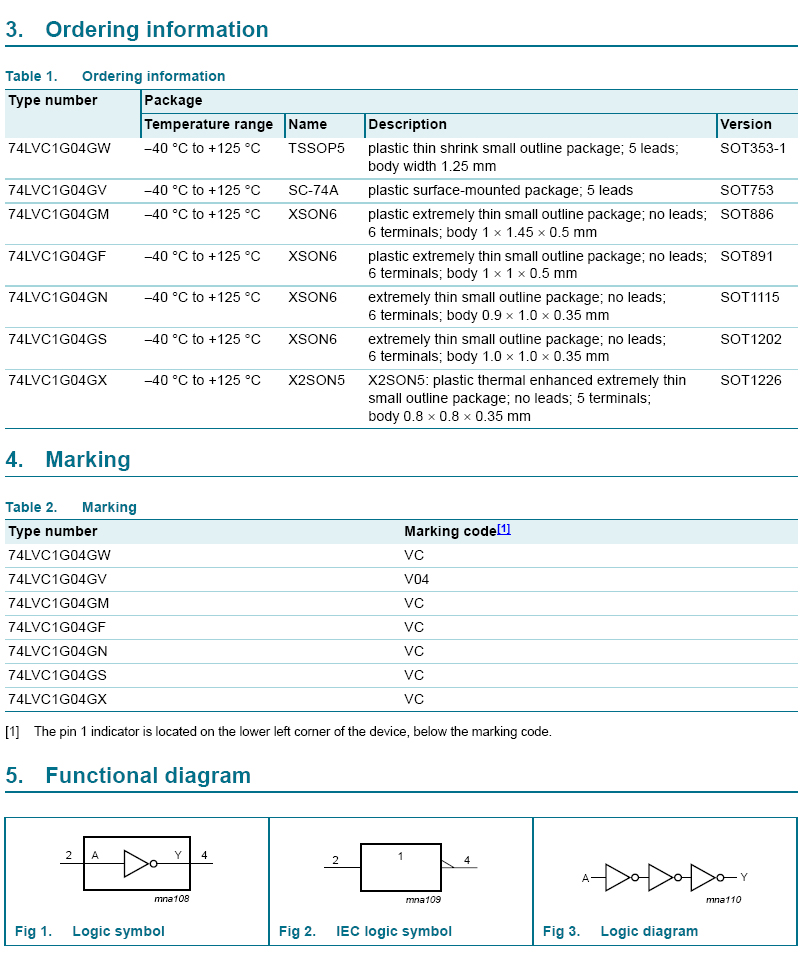Click the V04 marking code

417,579
